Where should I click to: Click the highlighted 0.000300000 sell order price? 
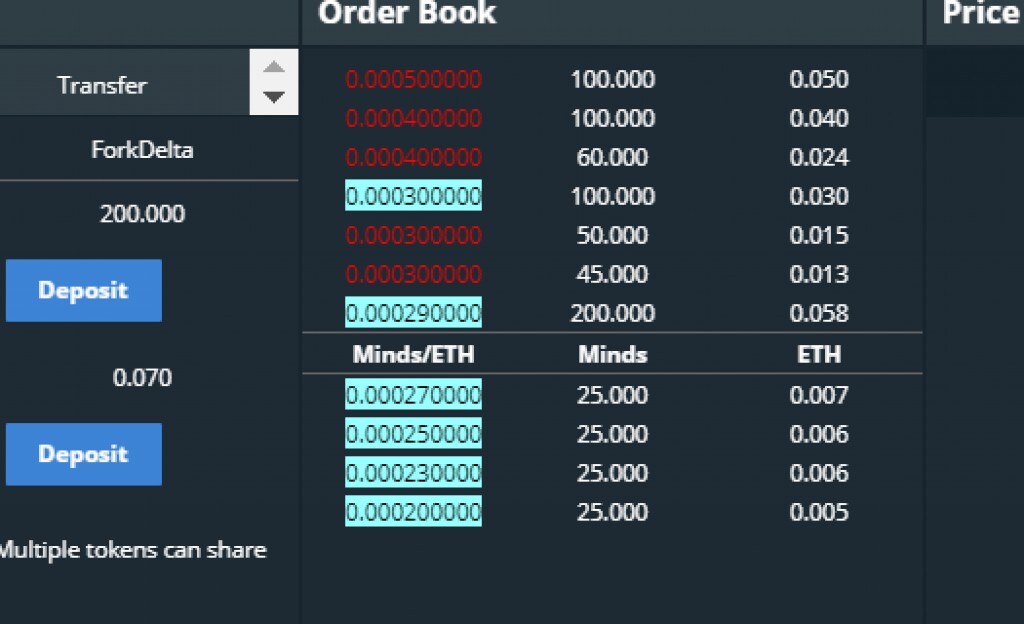413,196
